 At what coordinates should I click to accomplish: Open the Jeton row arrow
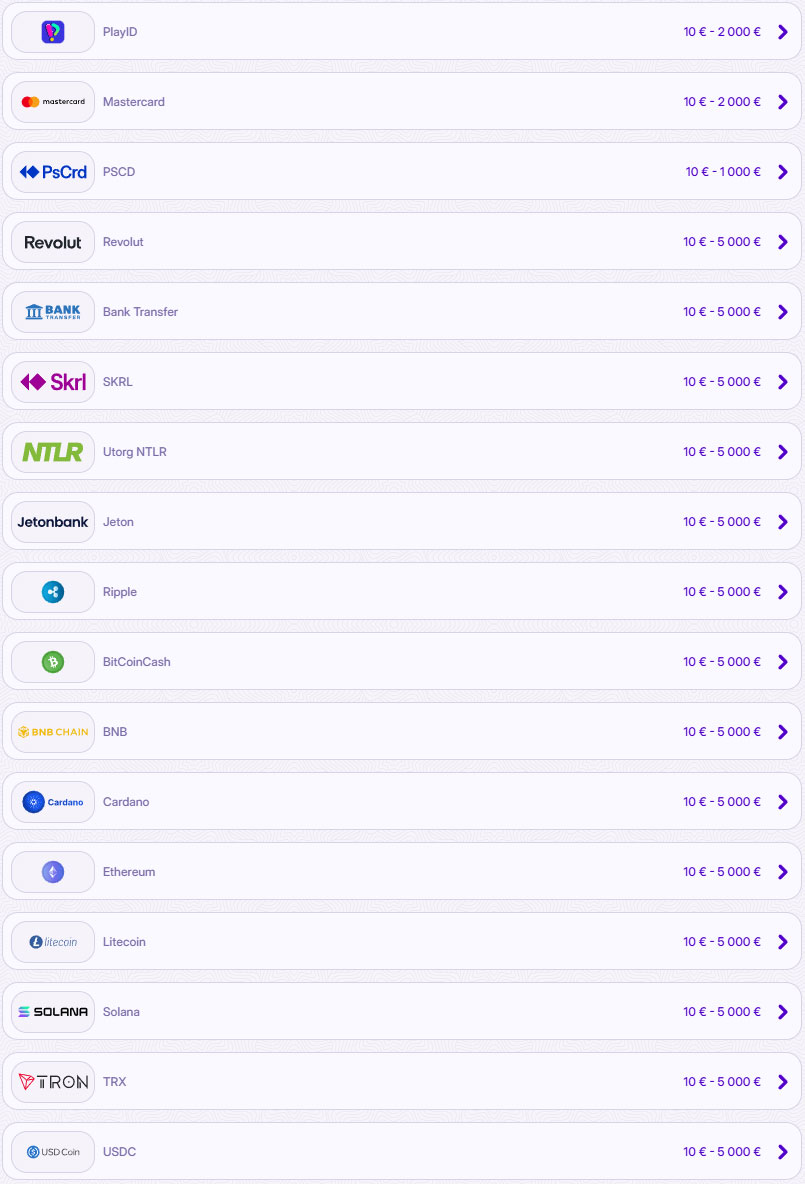[x=783, y=522]
